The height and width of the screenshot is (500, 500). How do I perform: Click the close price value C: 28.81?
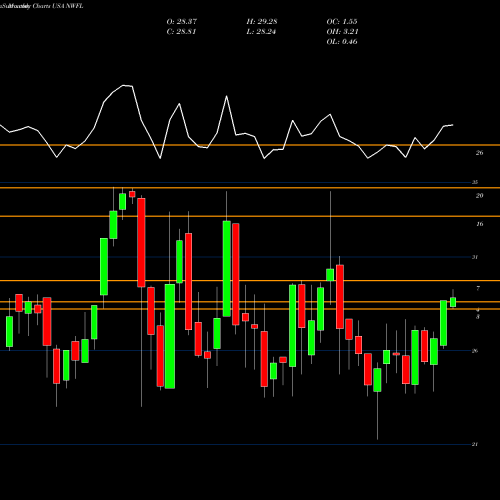click(x=181, y=32)
